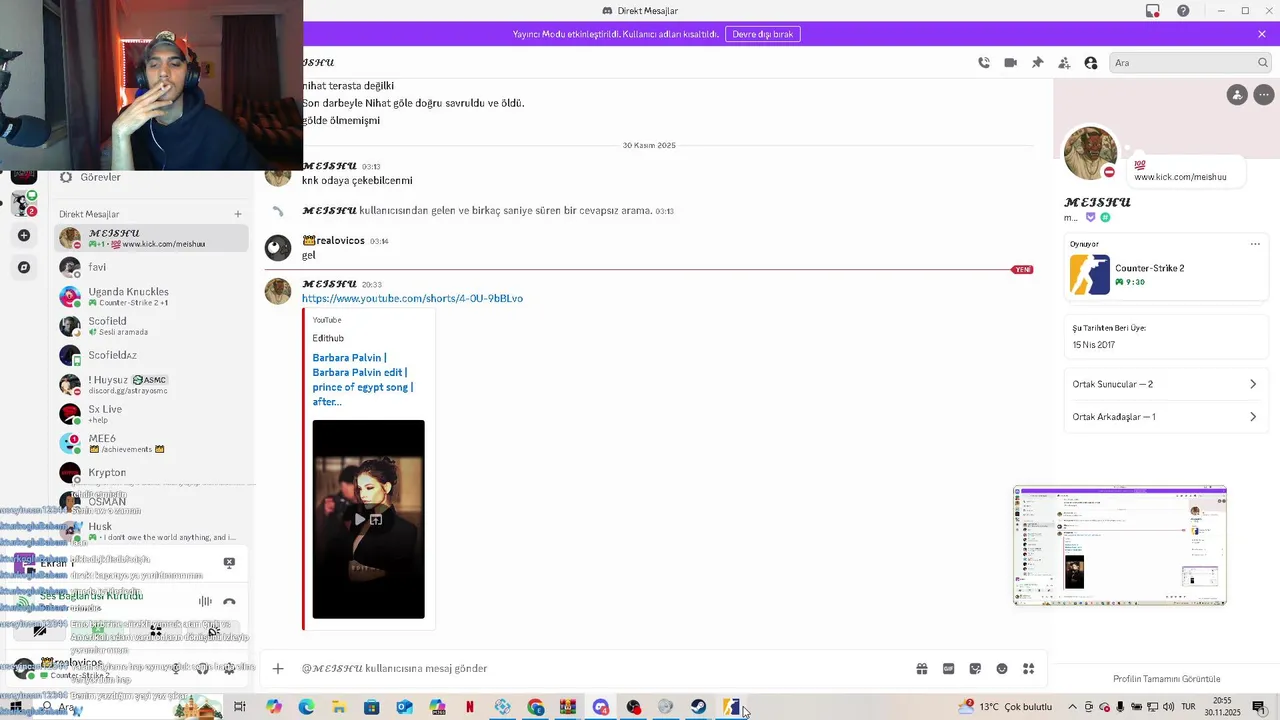Open the inbox icon in title bar
Screen dimensions: 1280x720
(x=1153, y=11)
